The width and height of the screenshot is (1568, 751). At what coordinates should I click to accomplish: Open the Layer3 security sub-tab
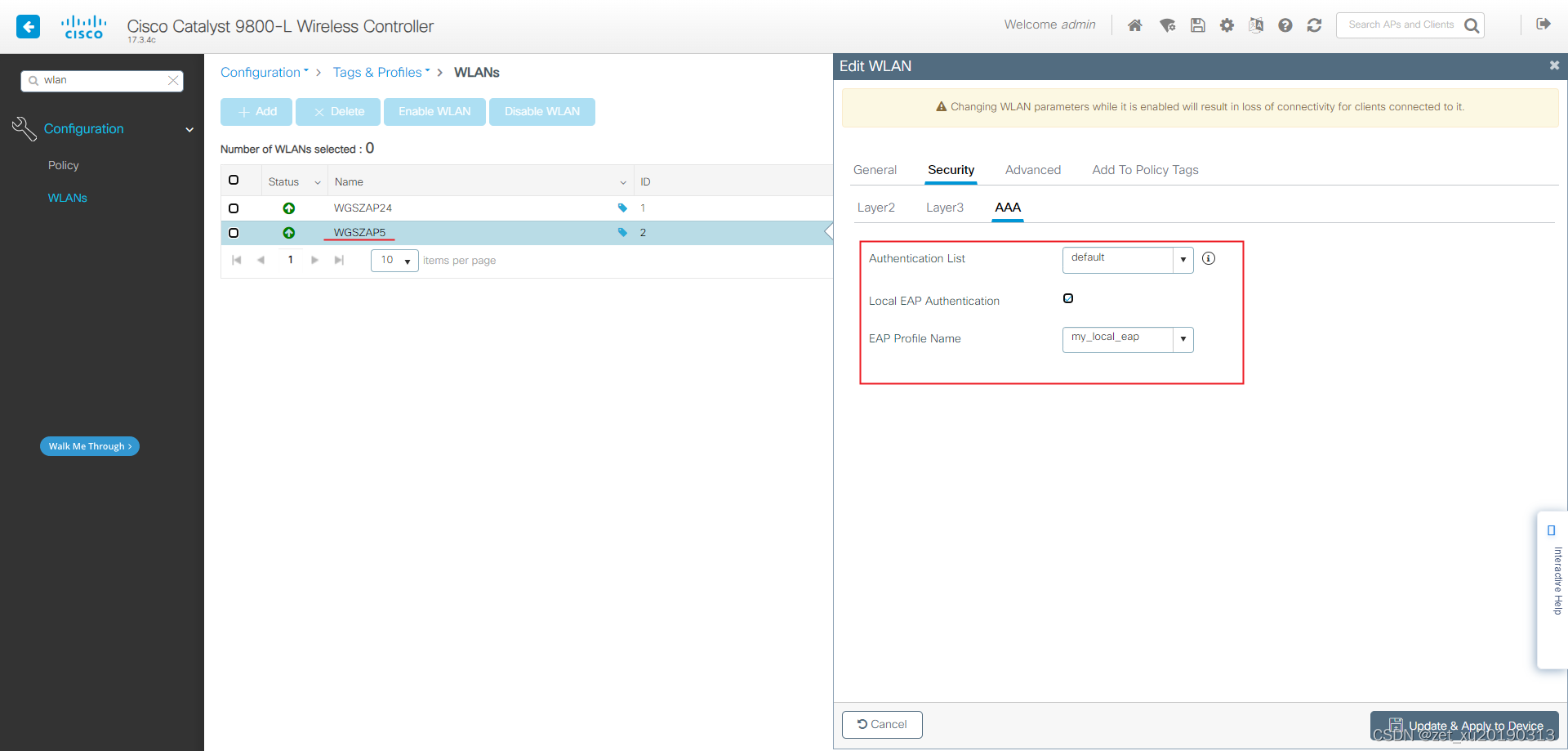[944, 208]
